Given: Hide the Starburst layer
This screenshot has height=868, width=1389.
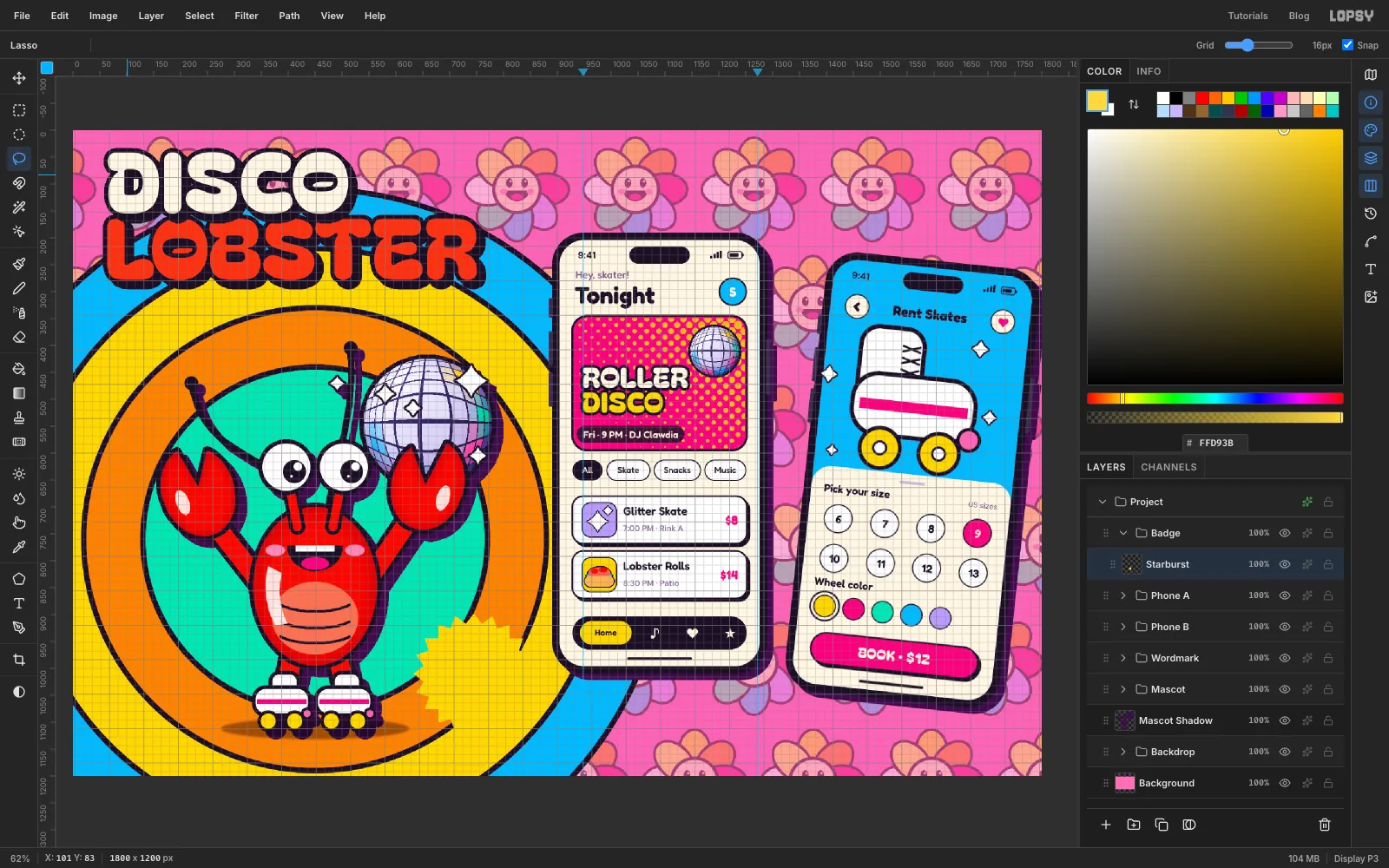Looking at the screenshot, I should pyautogui.click(x=1285, y=564).
